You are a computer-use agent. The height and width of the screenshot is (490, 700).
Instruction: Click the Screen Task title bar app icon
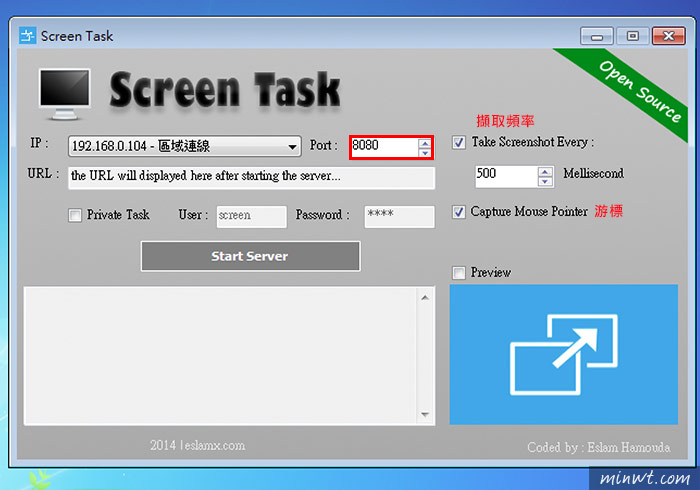(27, 36)
